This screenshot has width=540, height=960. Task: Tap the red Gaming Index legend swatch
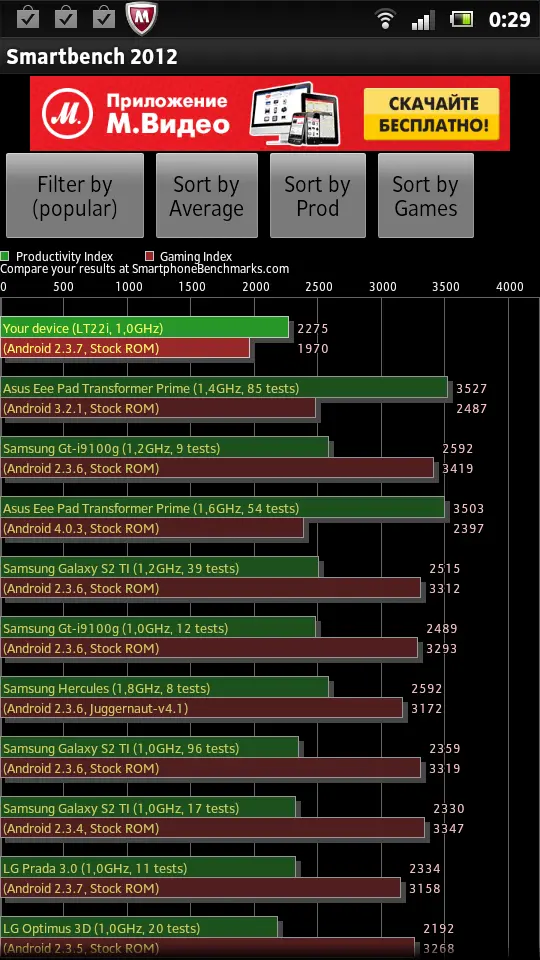pyautogui.click(x=149, y=256)
